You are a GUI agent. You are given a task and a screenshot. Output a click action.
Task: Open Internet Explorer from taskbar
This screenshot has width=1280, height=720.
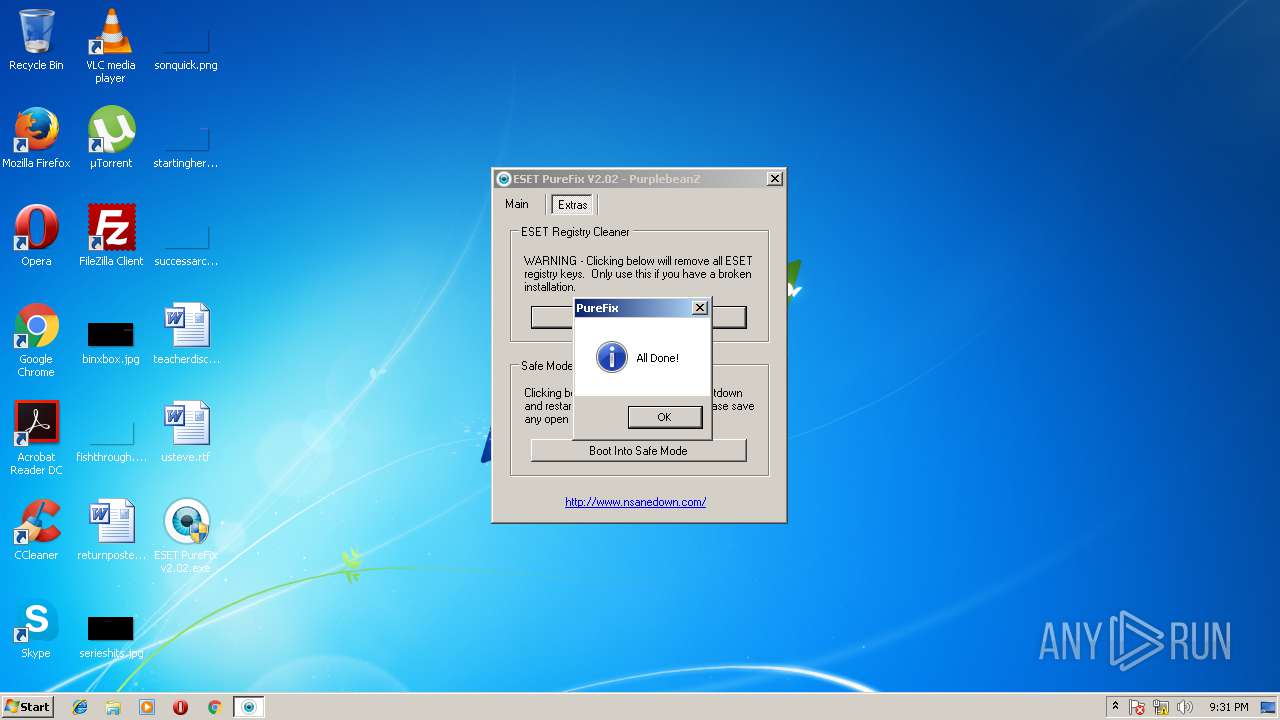pos(80,707)
